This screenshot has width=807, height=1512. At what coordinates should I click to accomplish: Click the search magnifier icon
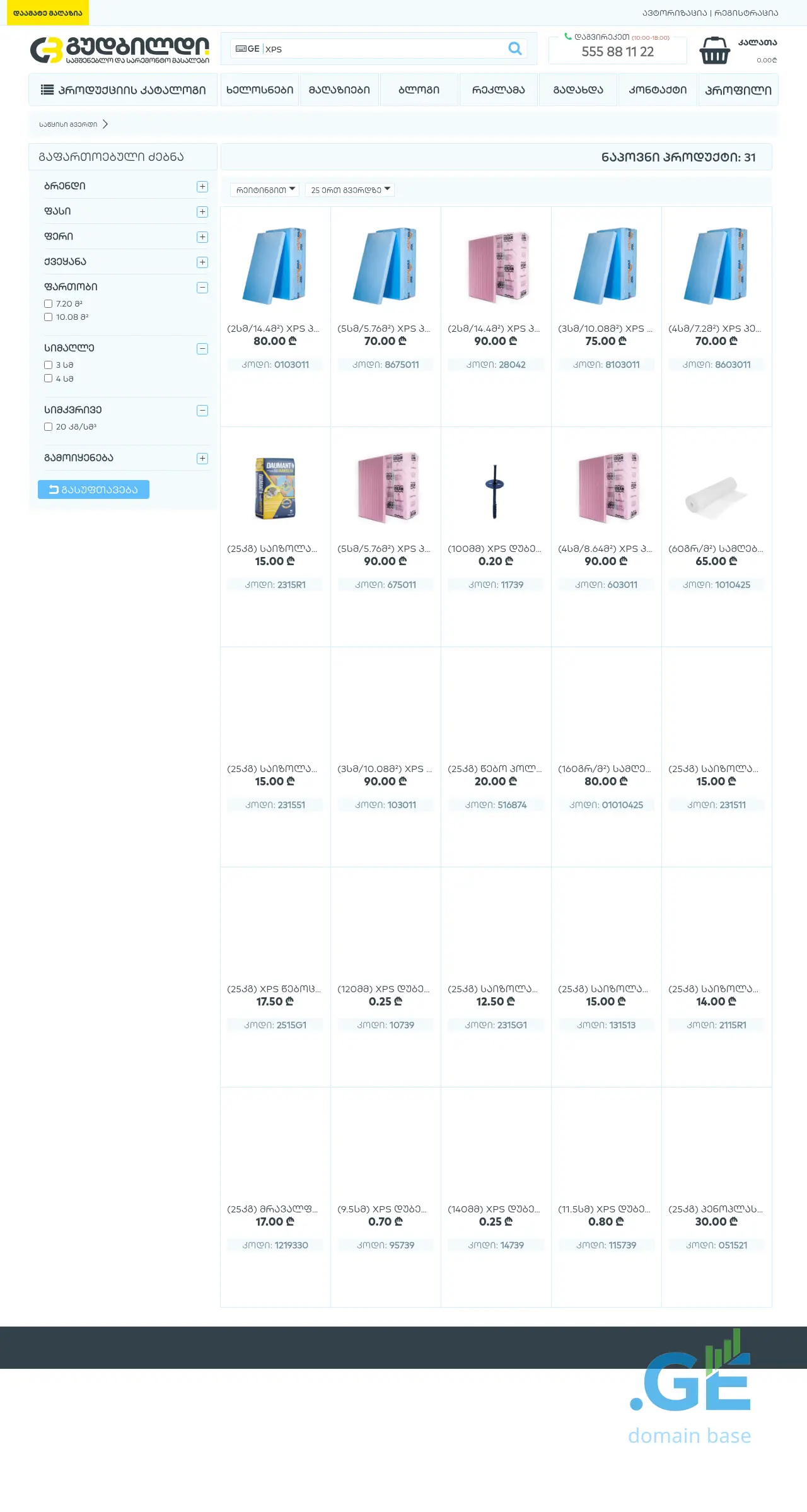[x=515, y=49]
